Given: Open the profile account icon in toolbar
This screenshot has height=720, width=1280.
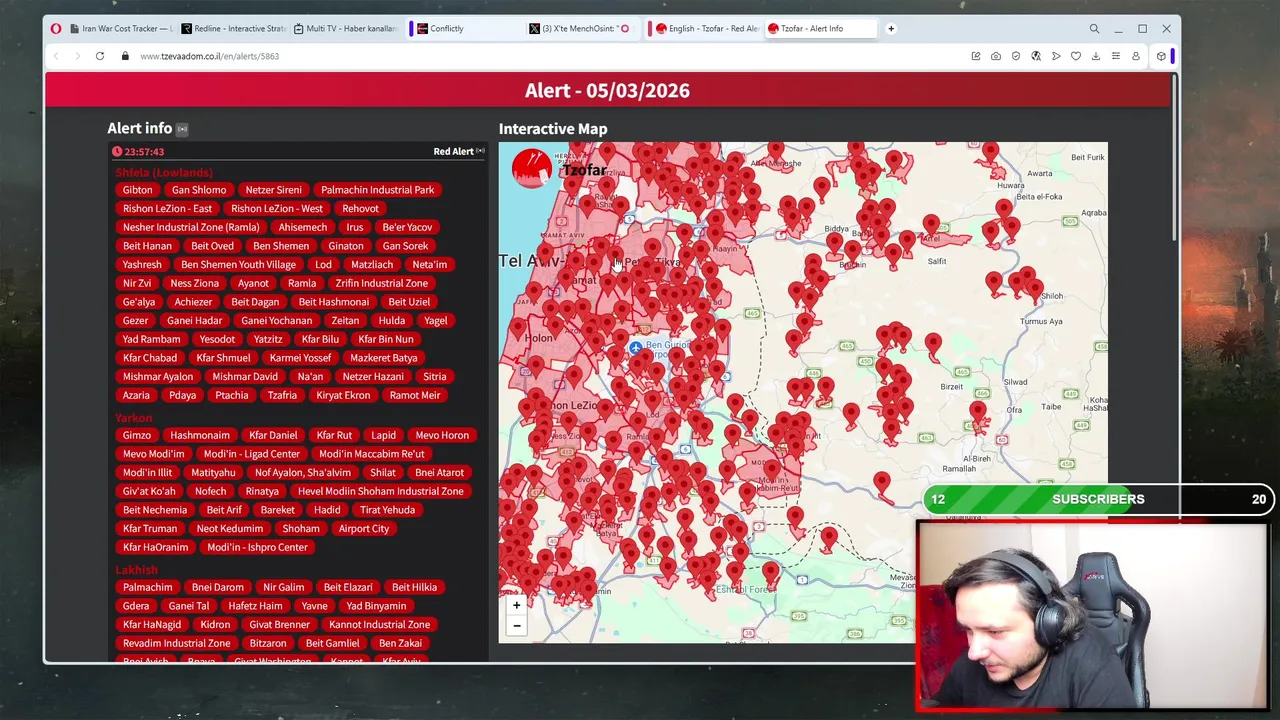Looking at the screenshot, I should tap(1136, 56).
